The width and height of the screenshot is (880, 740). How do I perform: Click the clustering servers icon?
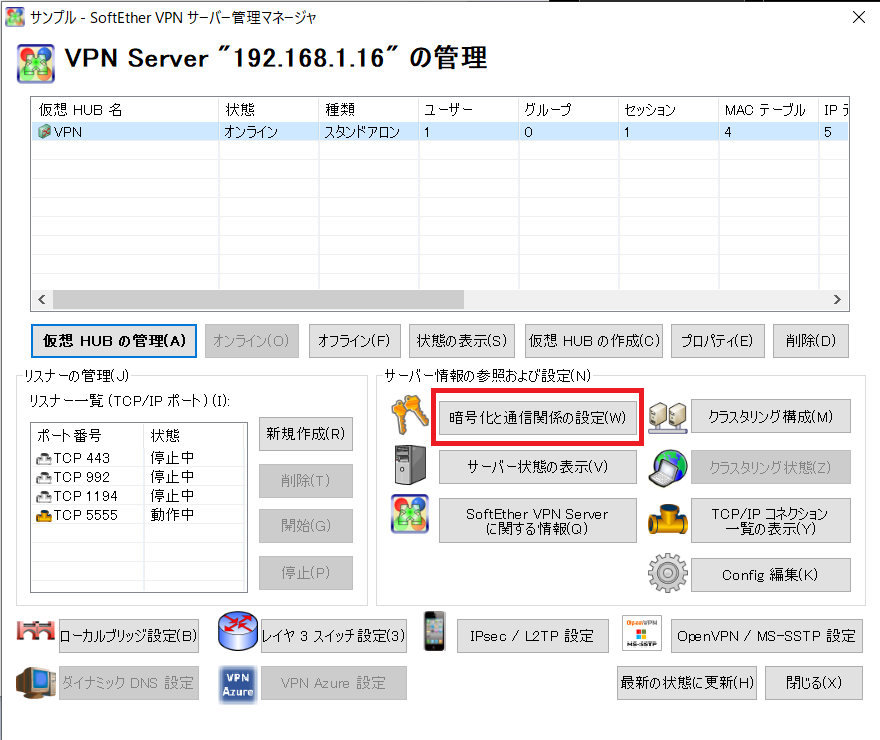[x=667, y=418]
